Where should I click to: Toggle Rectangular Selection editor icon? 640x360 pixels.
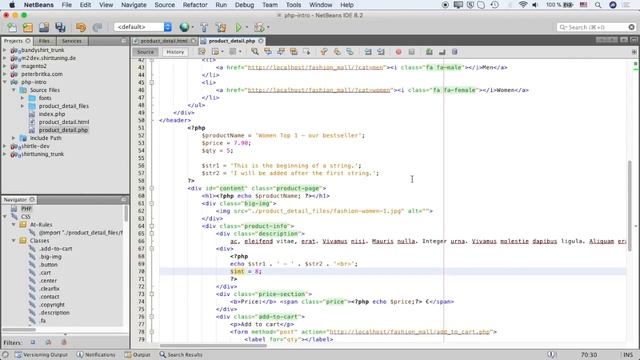click(x=307, y=52)
